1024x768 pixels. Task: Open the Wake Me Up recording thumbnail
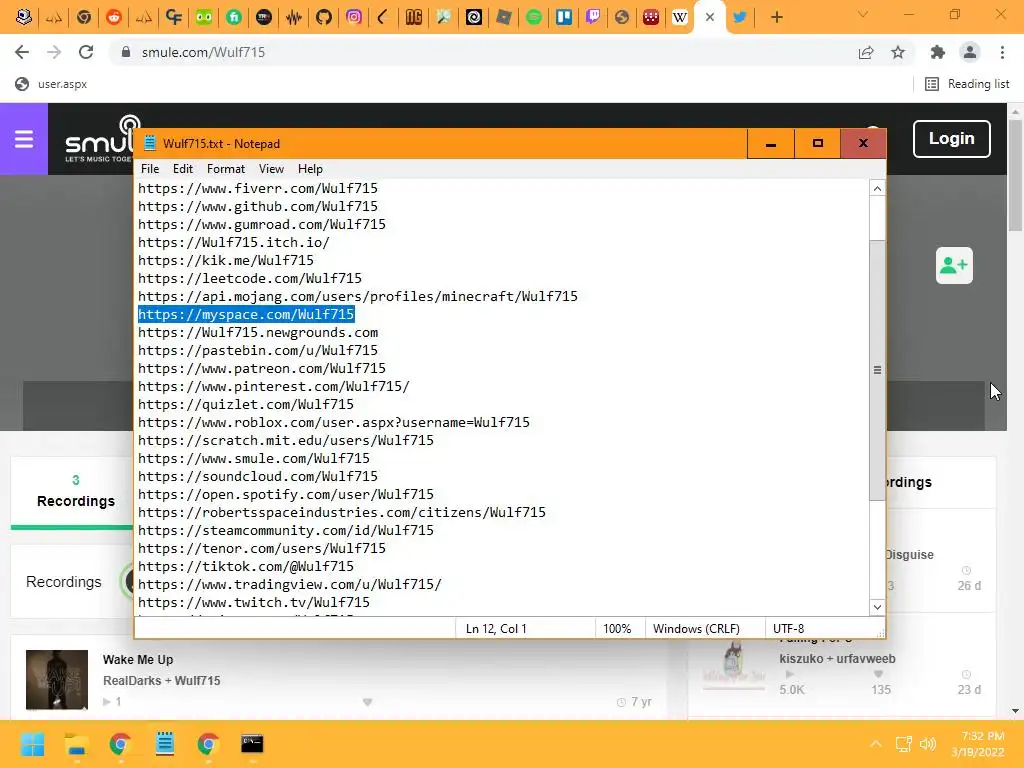[x=57, y=679]
